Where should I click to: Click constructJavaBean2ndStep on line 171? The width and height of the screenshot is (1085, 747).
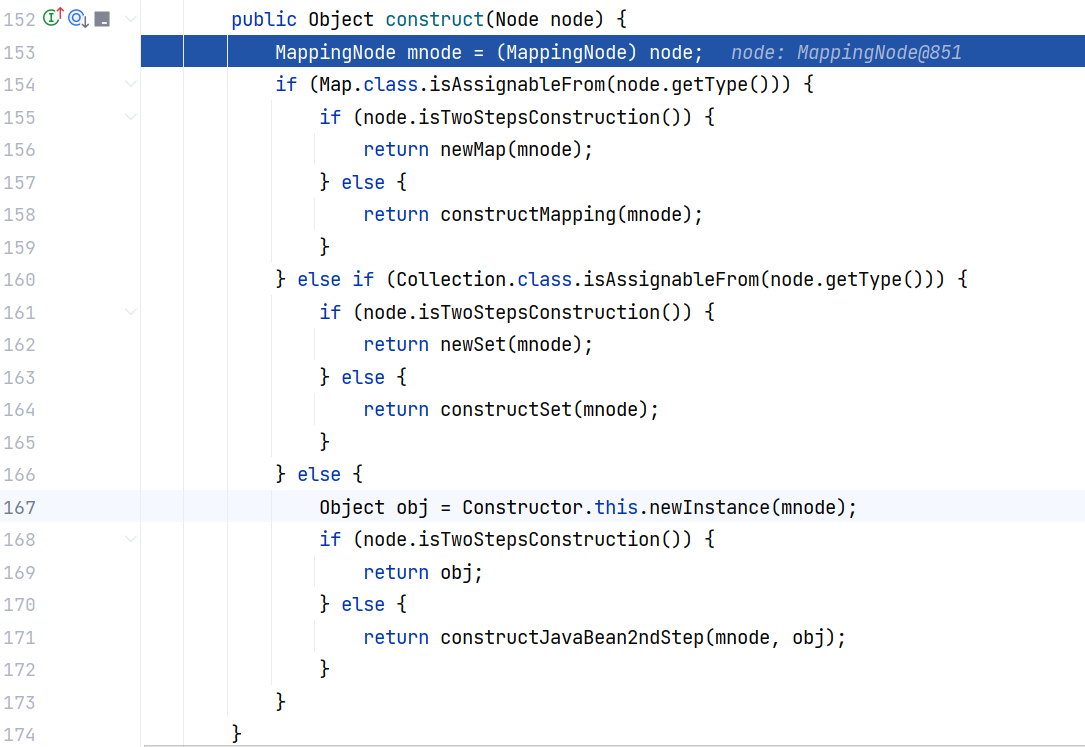(x=572, y=637)
